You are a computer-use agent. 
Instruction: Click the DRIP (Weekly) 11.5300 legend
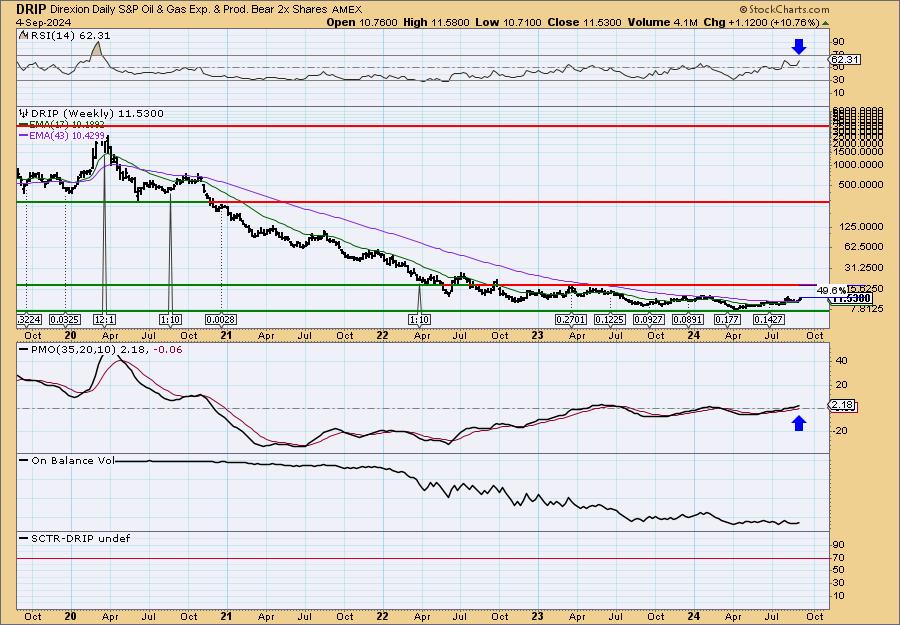97,114
